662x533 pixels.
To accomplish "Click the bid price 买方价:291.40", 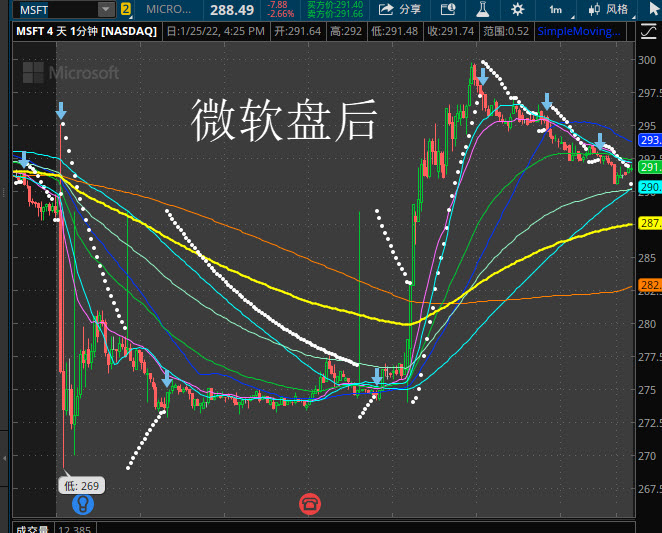I will [x=335, y=5].
